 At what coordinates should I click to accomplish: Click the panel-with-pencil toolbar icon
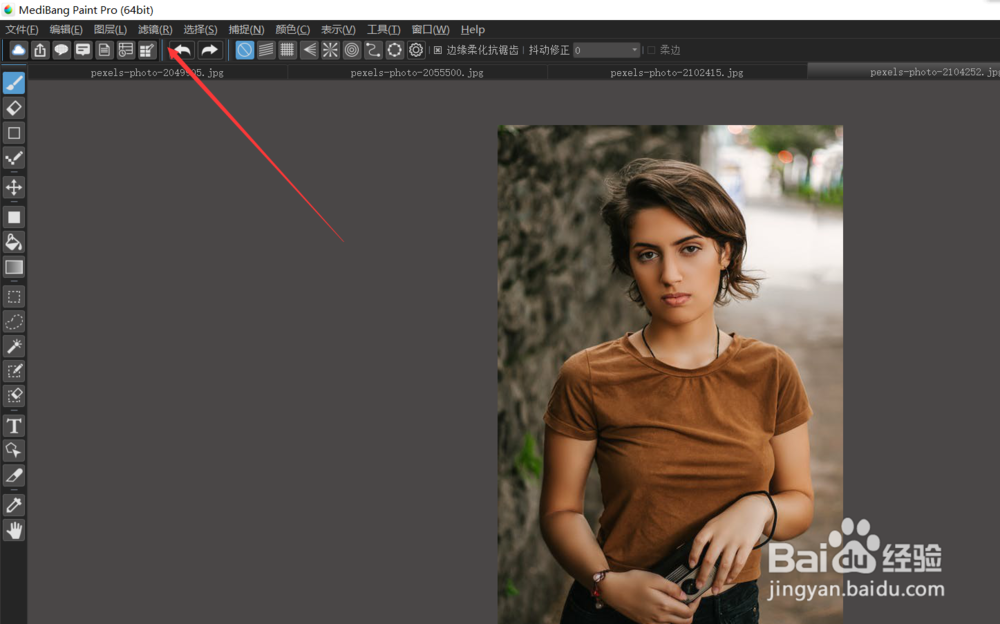(x=147, y=50)
